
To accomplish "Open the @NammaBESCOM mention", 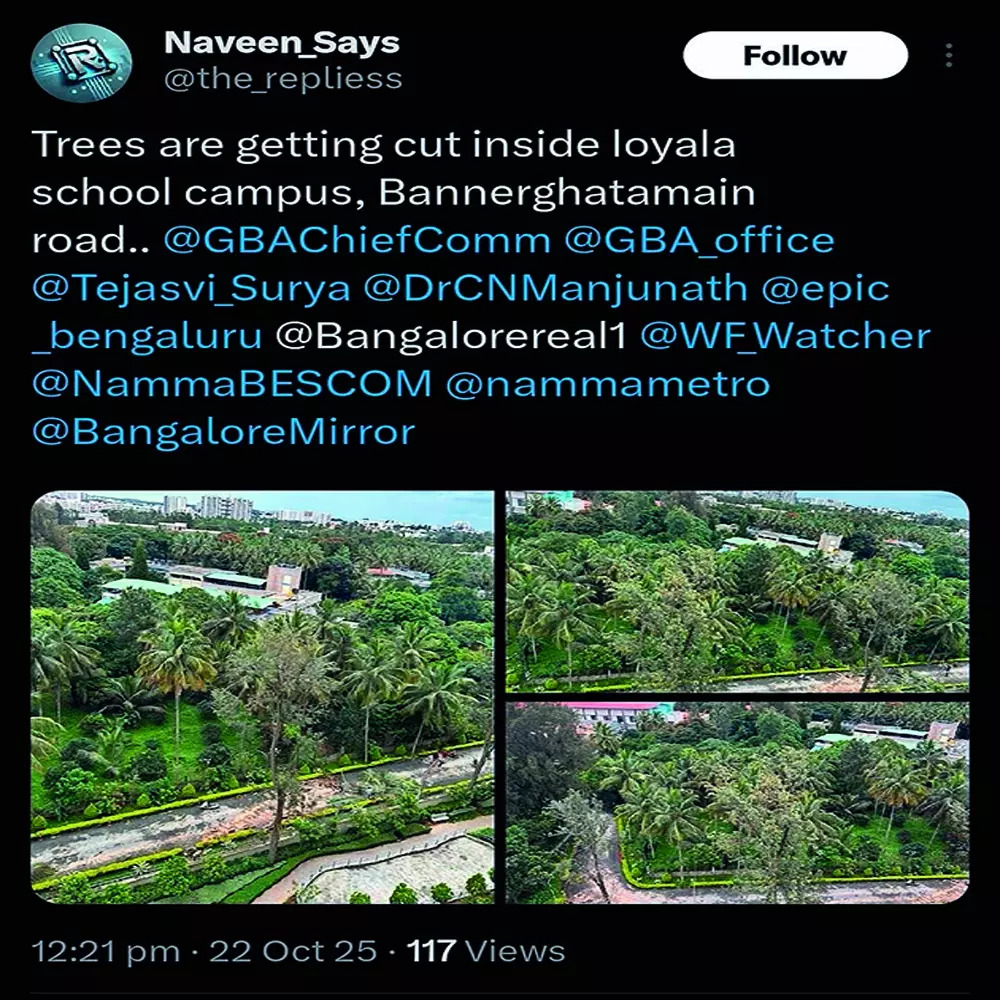I will coord(232,384).
